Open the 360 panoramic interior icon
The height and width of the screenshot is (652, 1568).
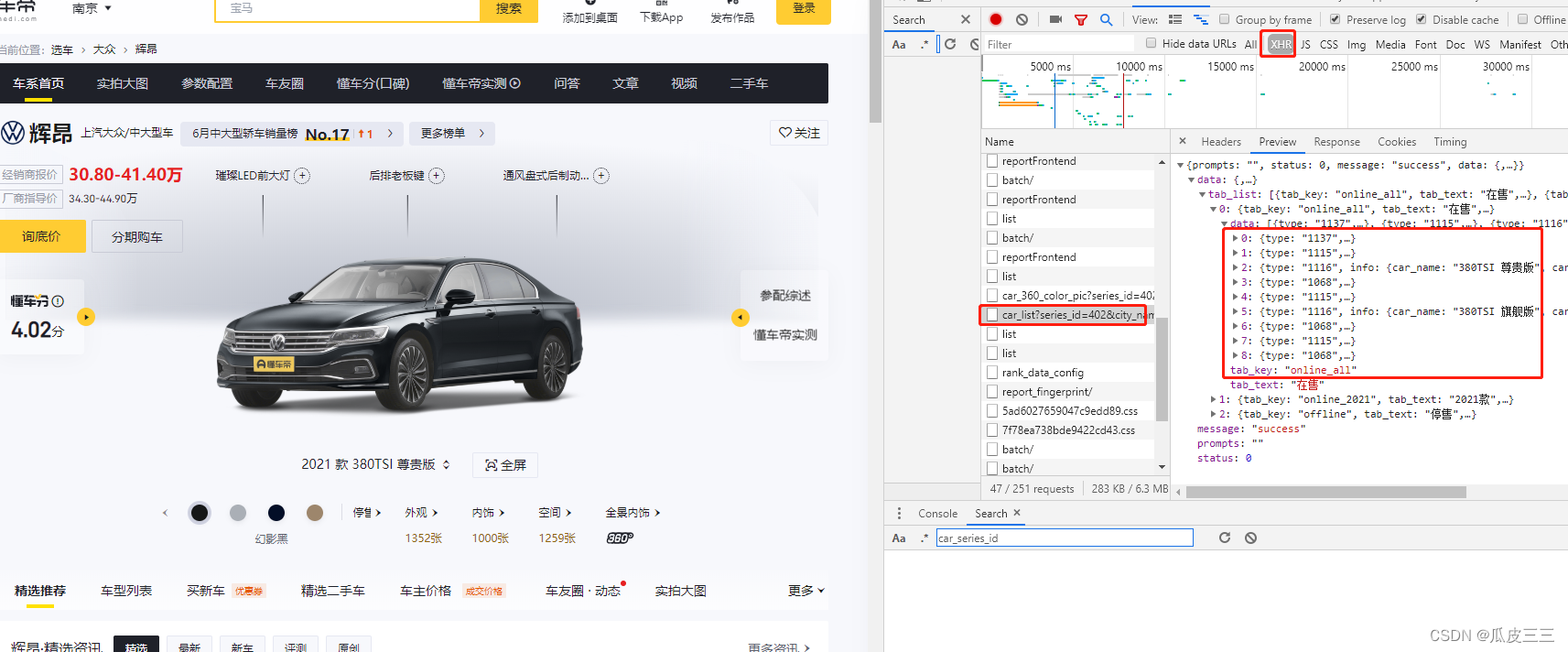620,538
